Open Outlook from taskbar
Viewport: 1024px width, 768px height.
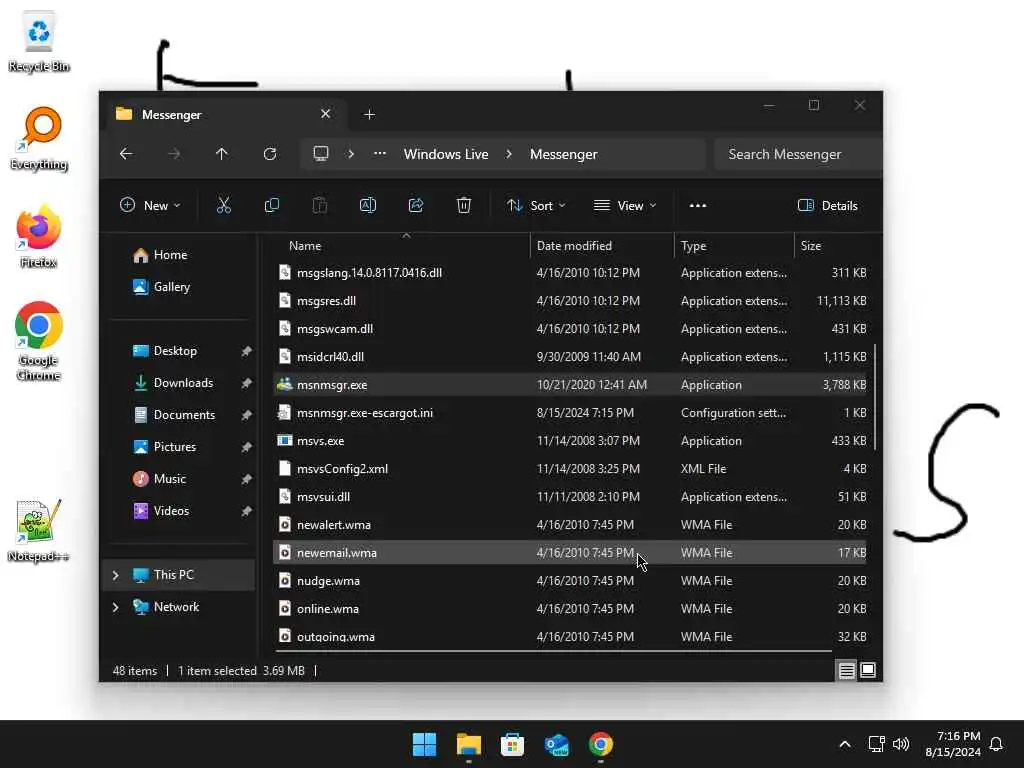pos(556,744)
